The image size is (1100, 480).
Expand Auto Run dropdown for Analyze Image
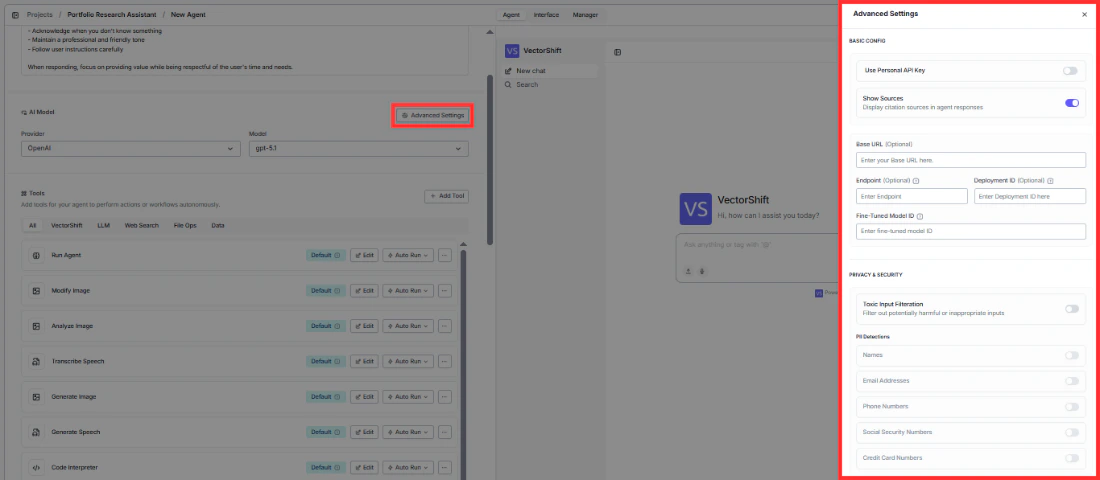408,326
